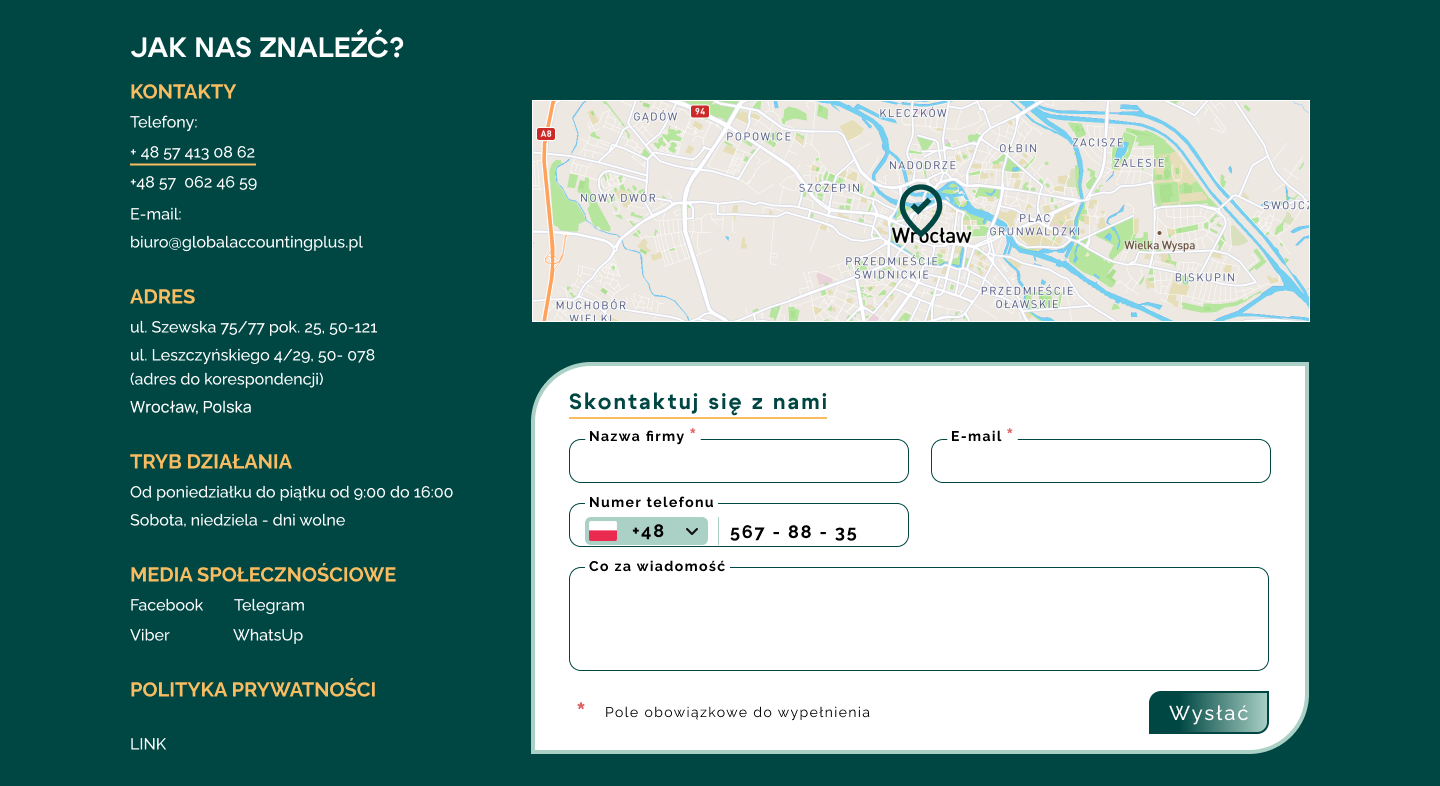Click the Sobota, niedziela - dni wolne text
Screen dimensions: 1440x786
point(238,520)
